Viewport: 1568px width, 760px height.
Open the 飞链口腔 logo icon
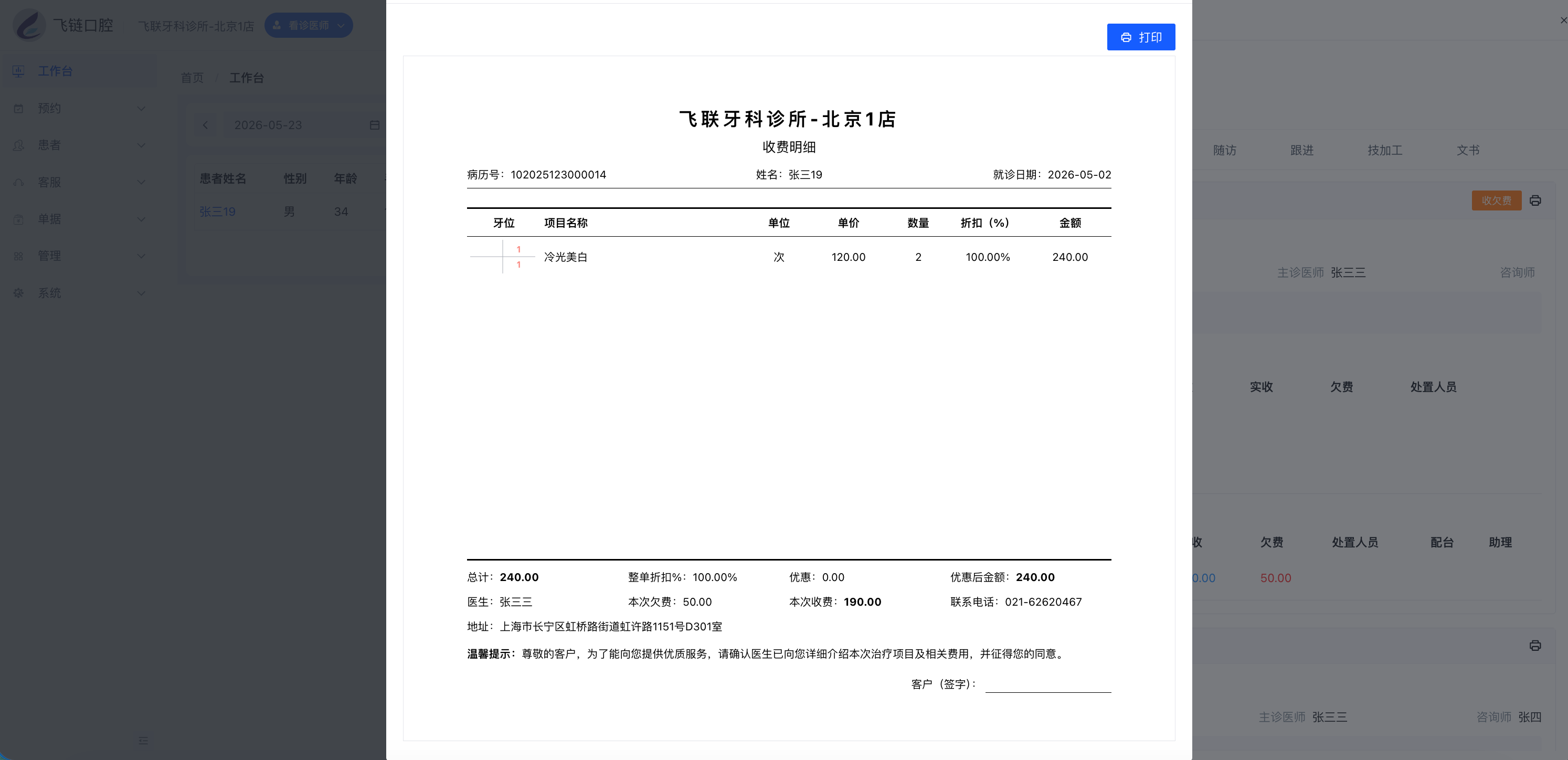coord(29,25)
